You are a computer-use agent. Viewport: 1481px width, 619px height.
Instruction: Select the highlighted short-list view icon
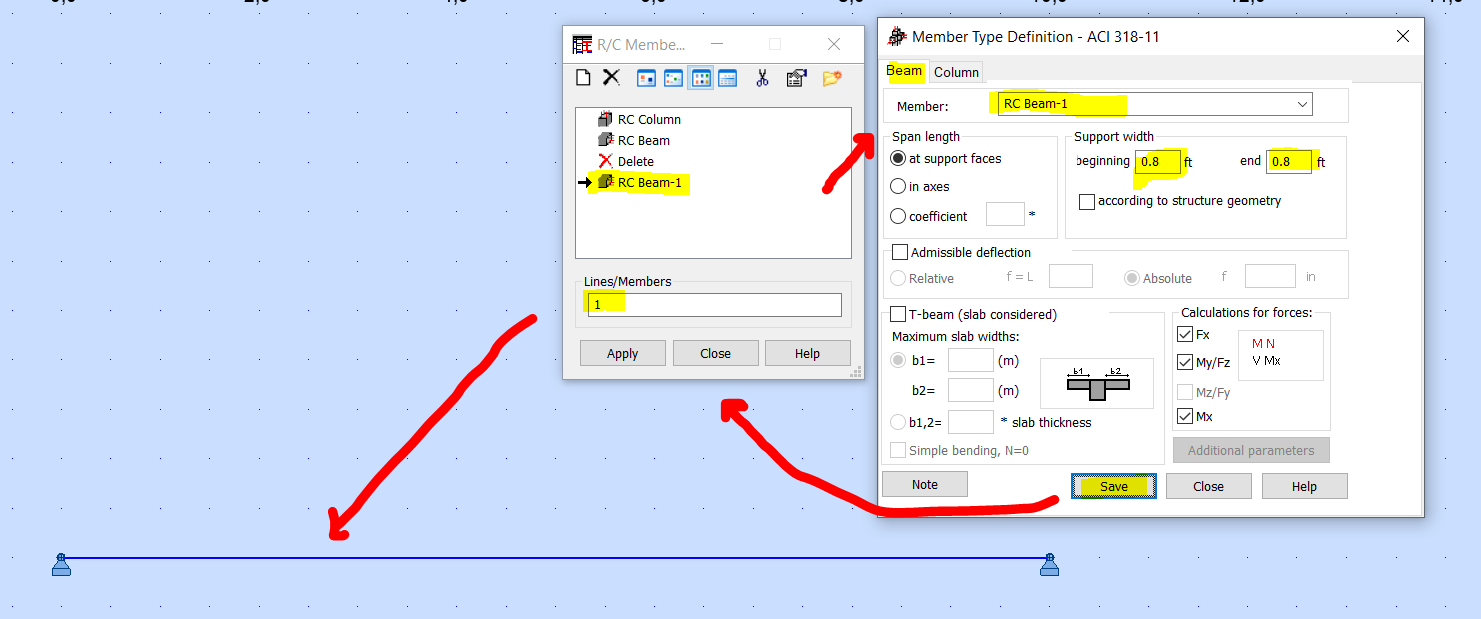[701, 78]
